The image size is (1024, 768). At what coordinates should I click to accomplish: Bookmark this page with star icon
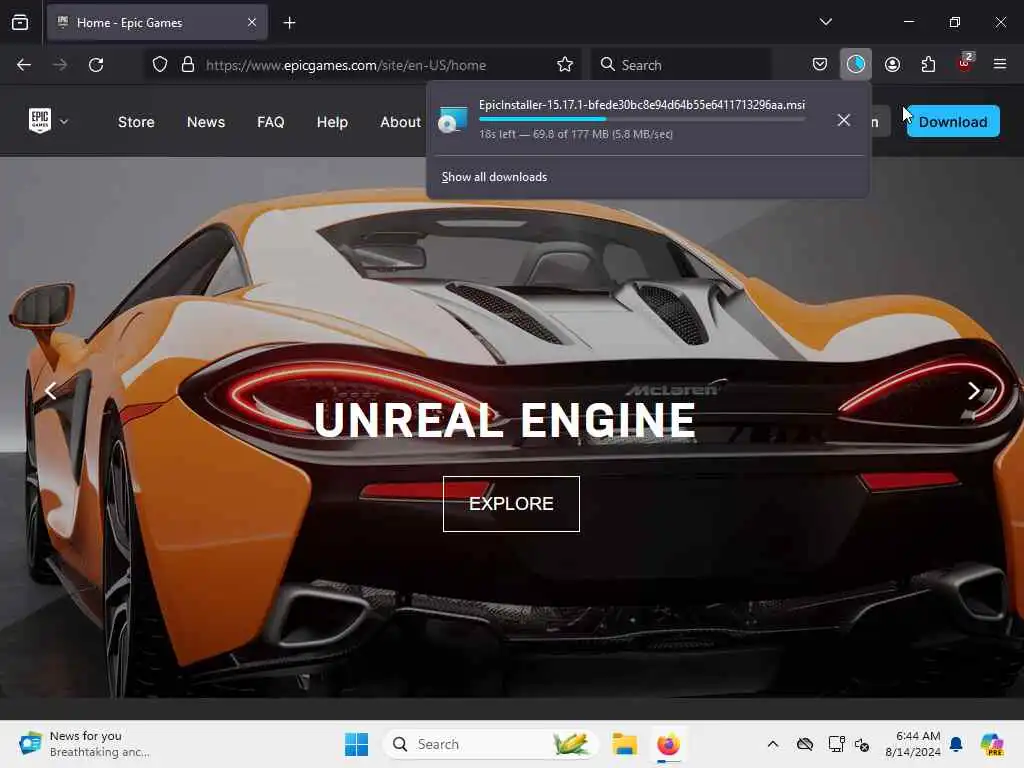[x=565, y=65]
